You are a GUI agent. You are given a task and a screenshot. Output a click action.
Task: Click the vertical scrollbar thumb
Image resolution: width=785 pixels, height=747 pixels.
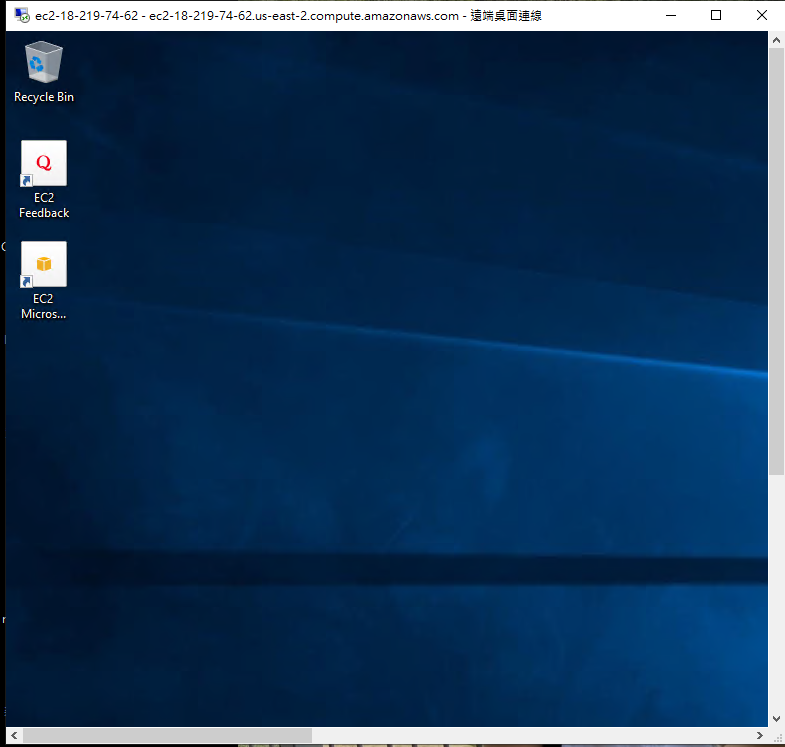coord(776,261)
